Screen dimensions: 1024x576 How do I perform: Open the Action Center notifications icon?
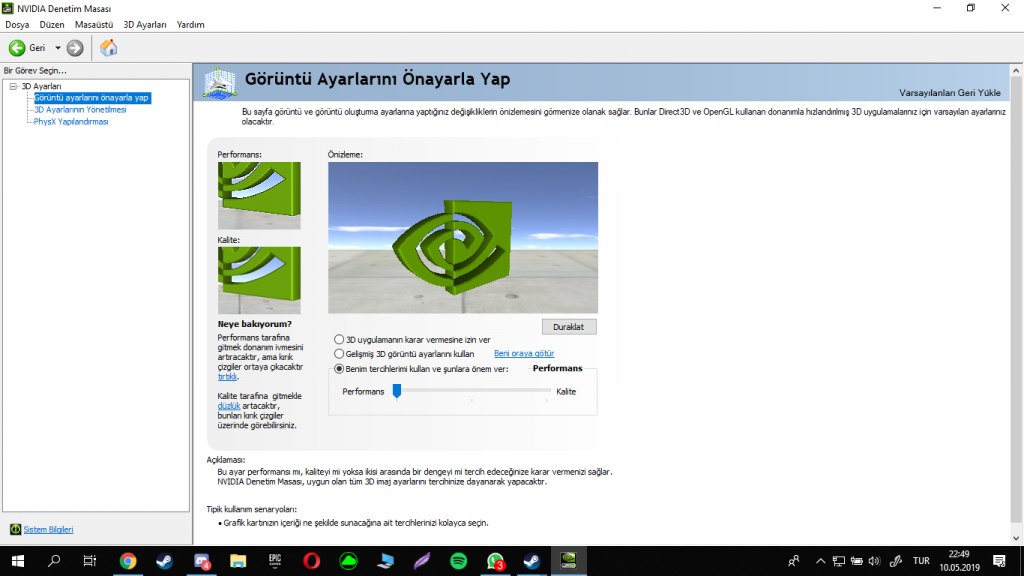pyautogui.click(x=999, y=561)
